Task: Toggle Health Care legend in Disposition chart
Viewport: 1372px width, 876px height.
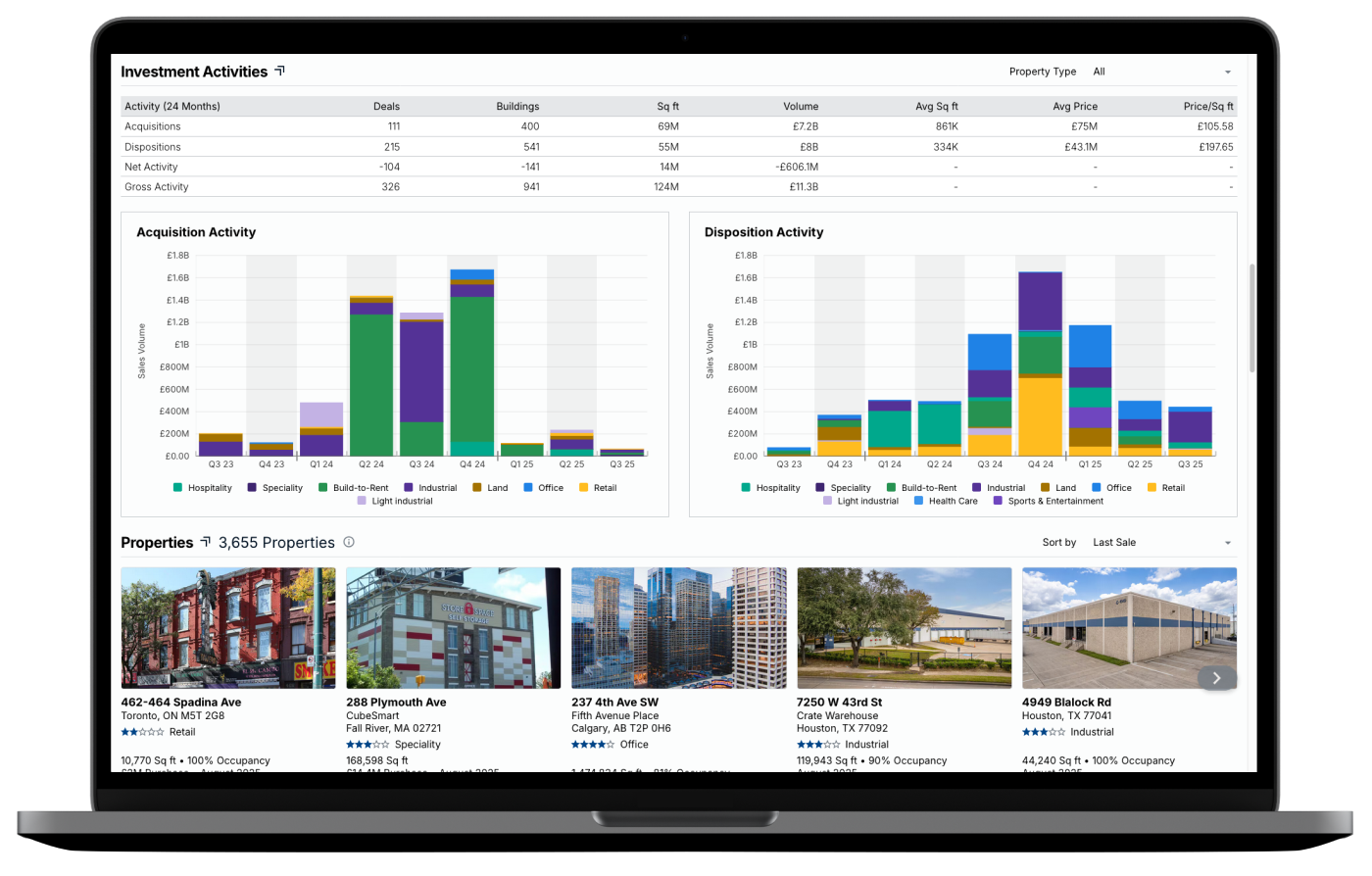Action: tap(946, 501)
